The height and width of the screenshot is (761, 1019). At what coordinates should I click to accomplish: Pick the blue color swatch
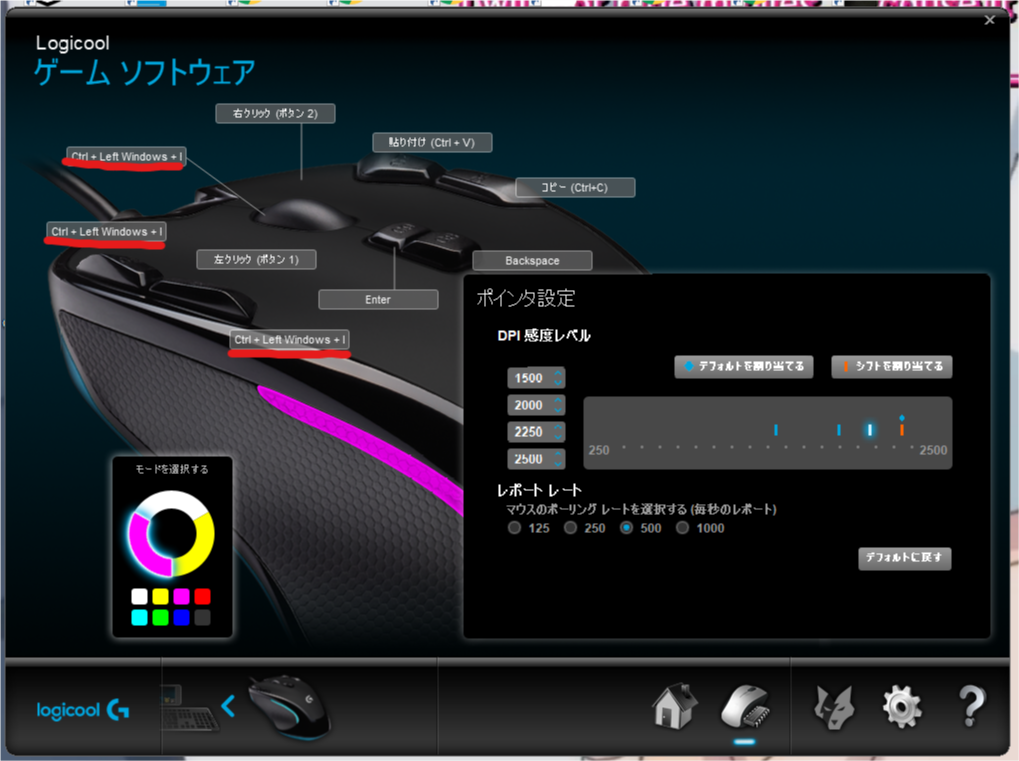181,617
